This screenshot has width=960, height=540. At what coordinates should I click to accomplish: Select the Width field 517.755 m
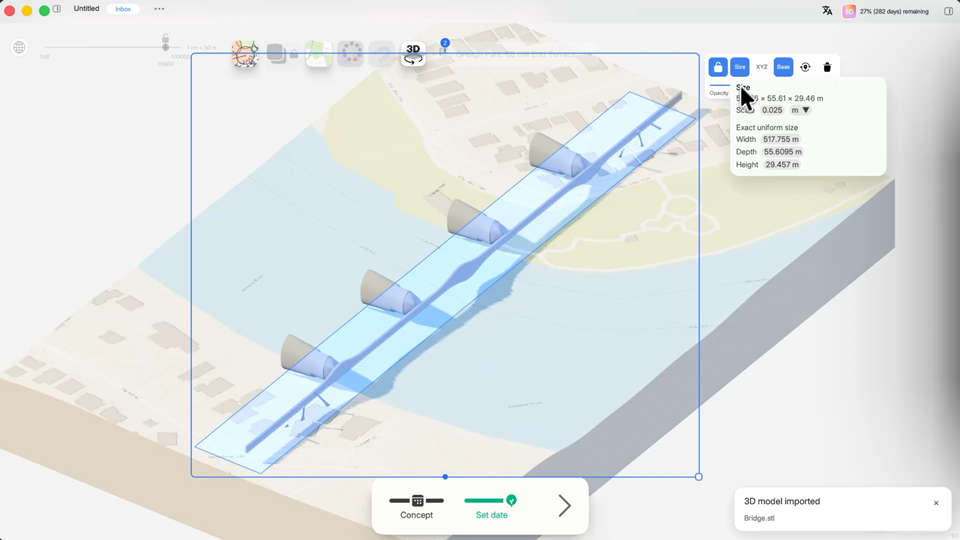coord(781,140)
